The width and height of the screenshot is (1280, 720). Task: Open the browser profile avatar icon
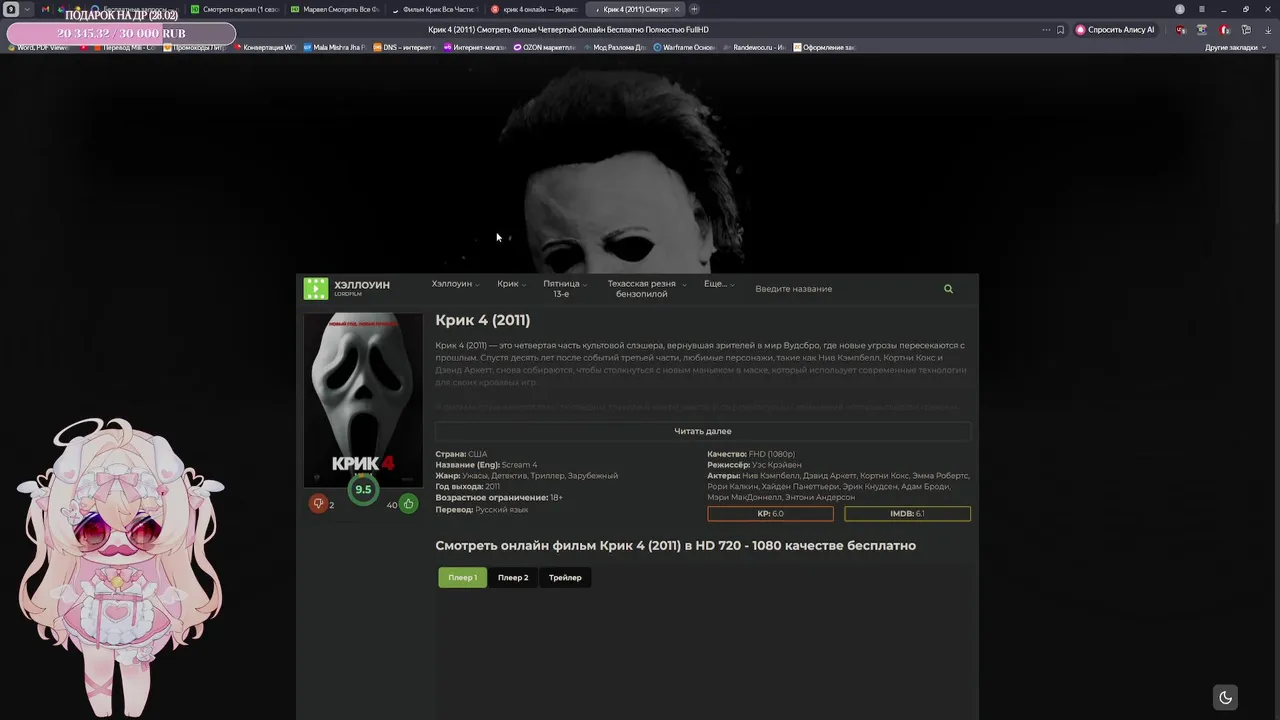click(1180, 9)
